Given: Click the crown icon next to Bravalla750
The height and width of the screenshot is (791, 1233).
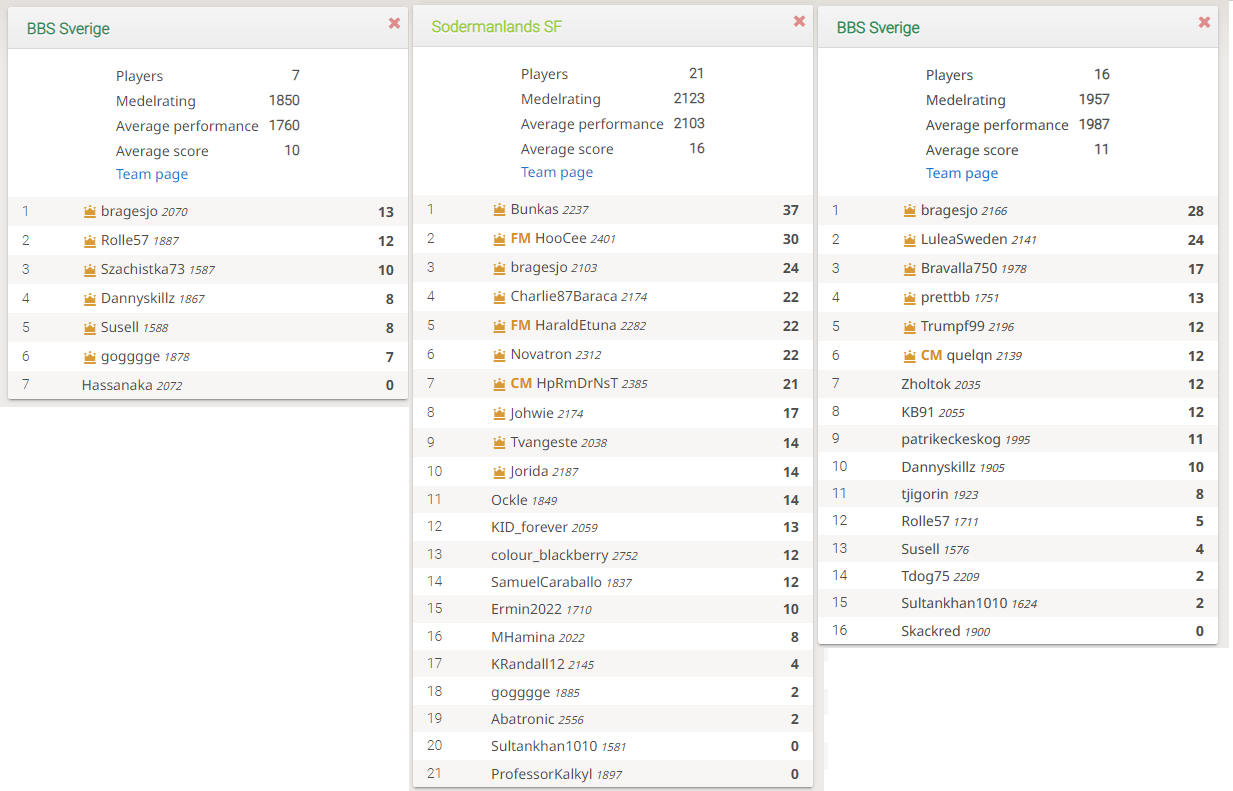Looking at the screenshot, I should coord(909,268).
